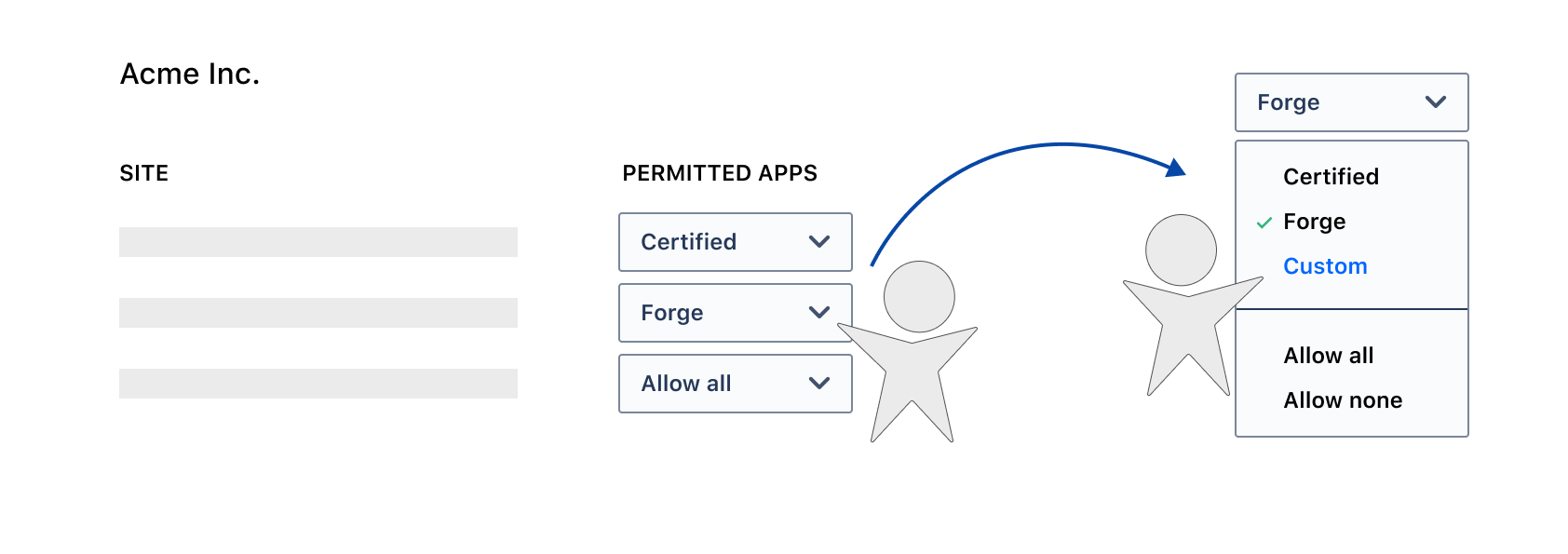This screenshot has width=1568, height=554.
Task: Open the Certified permitted apps dropdown
Action: 735,242
